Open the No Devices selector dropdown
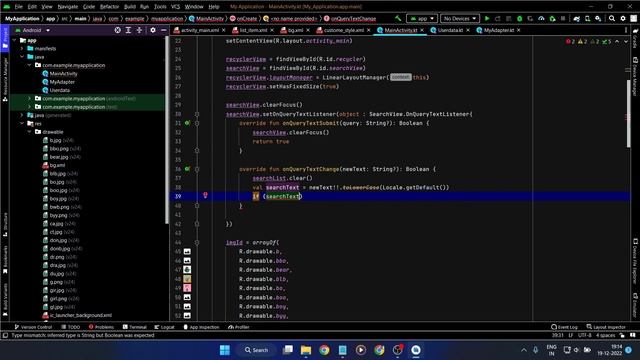 pos(460,18)
